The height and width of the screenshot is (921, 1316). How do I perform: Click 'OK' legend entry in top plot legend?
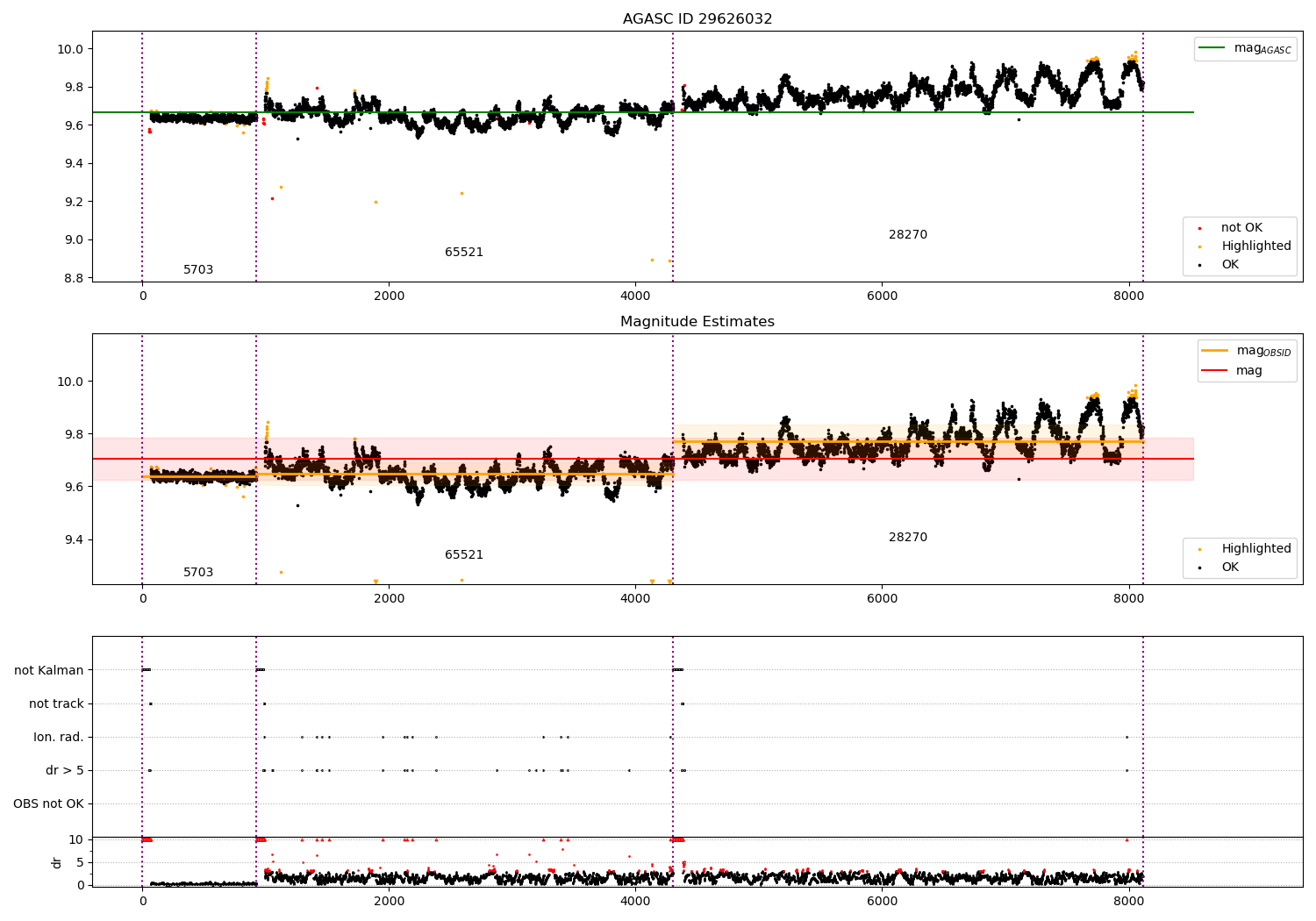1230,265
